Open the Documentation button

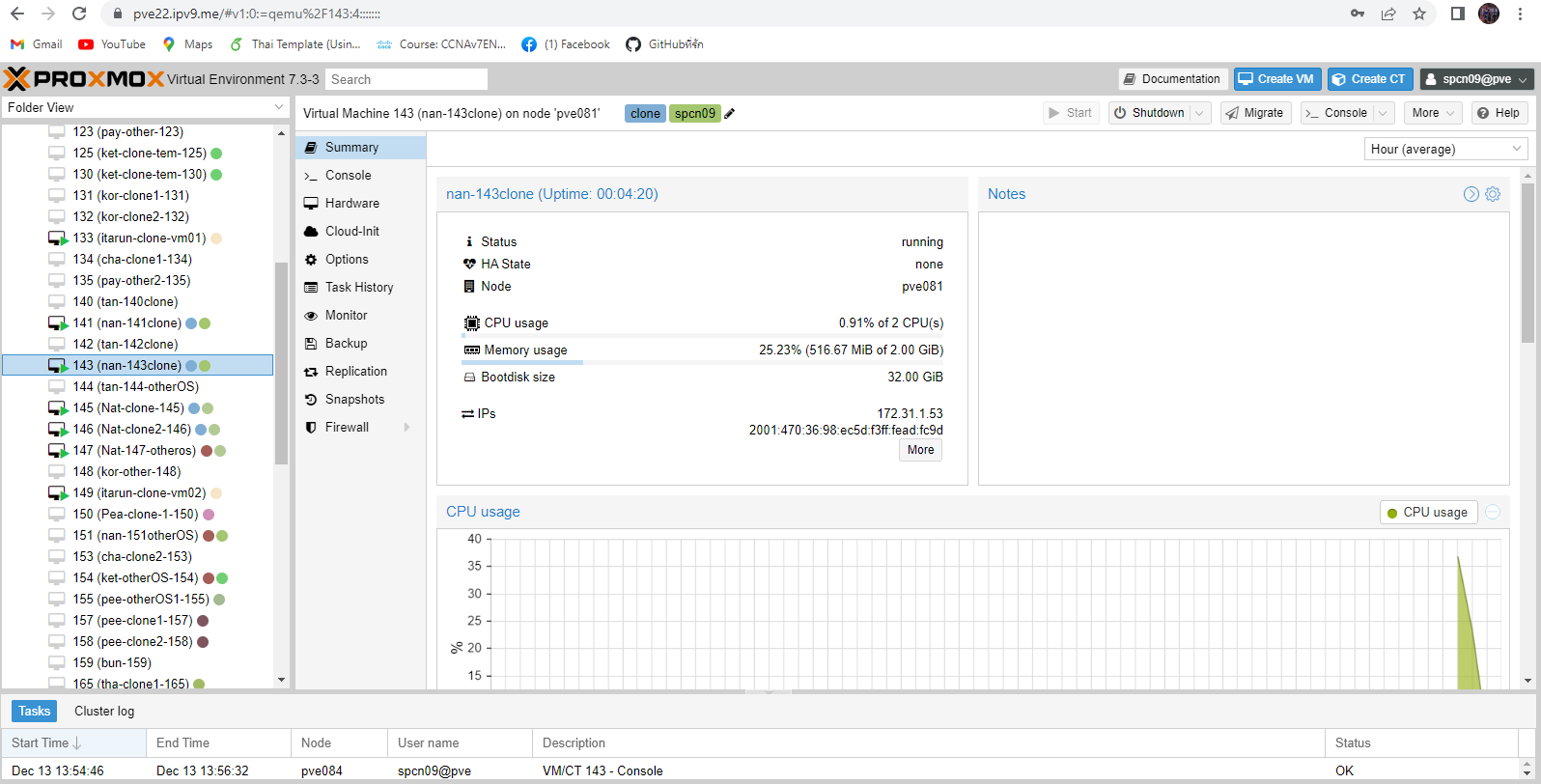coord(1172,79)
